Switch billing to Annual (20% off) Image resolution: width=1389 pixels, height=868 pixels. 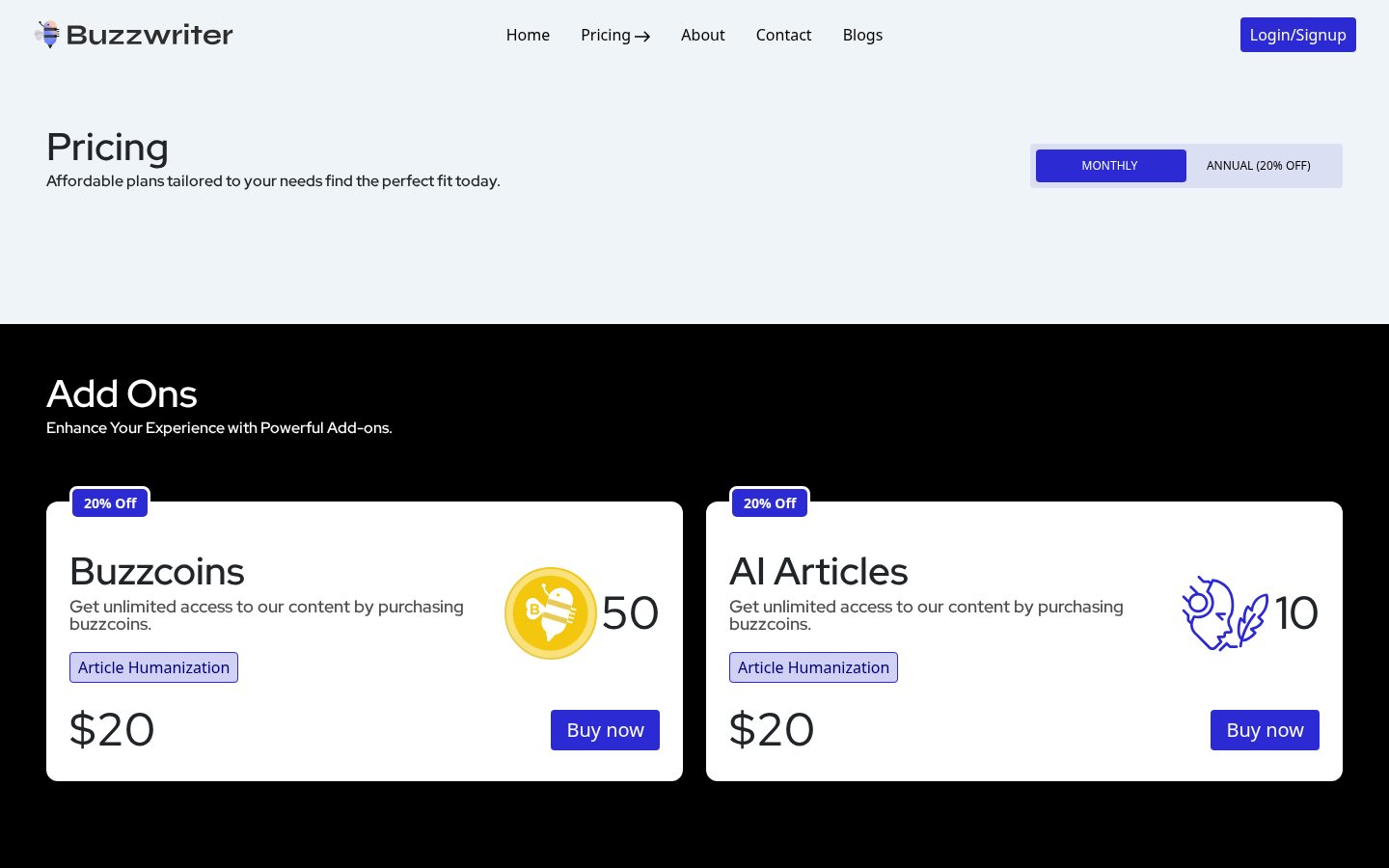pyautogui.click(x=1259, y=166)
